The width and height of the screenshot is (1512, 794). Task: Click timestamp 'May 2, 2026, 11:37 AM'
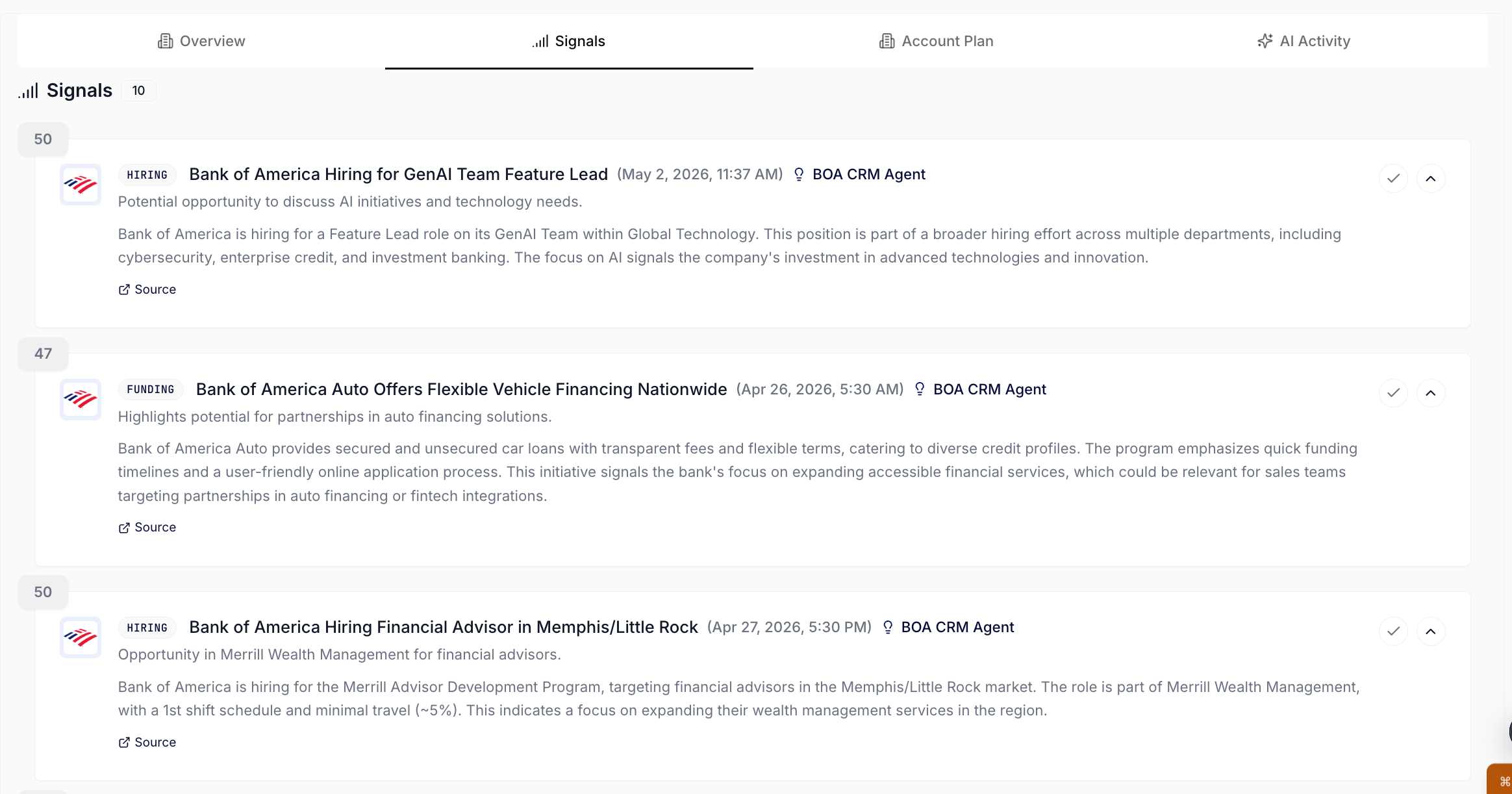pos(700,174)
